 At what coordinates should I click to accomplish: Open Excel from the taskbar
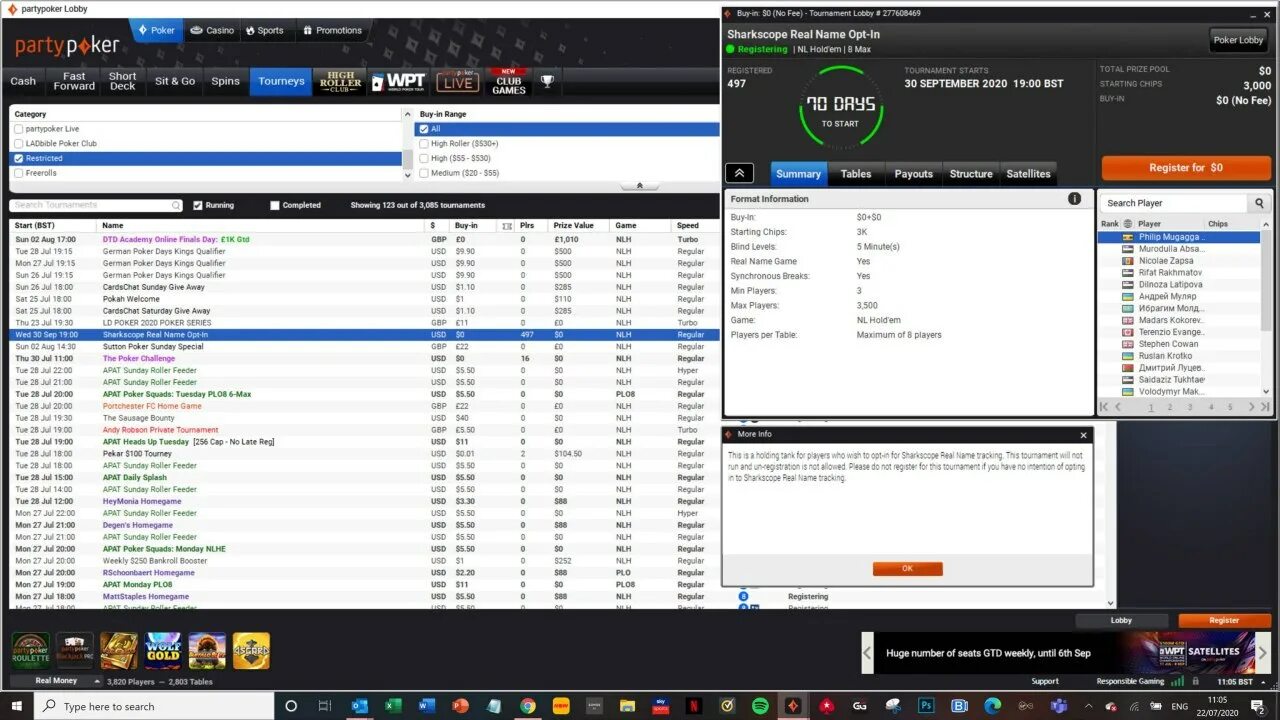[393, 706]
